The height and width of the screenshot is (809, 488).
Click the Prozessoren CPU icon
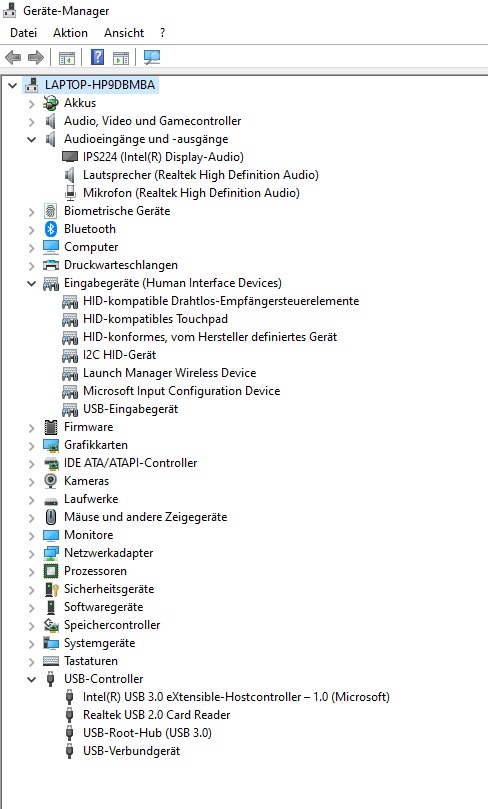[51, 571]
